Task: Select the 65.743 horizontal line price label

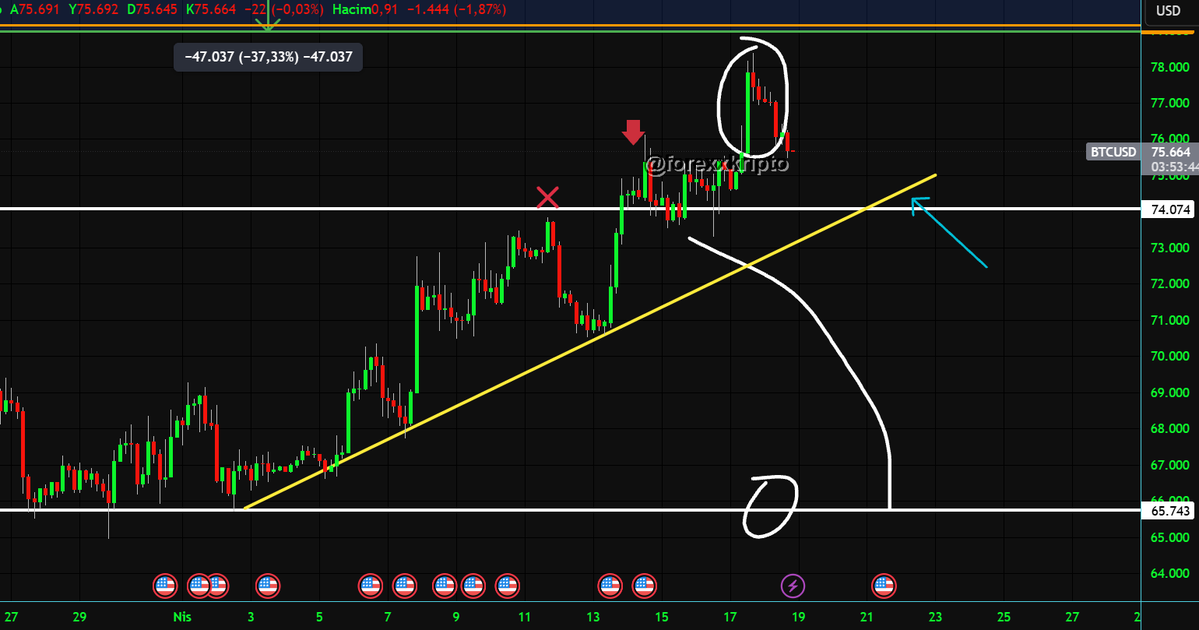Action: tap(1170, 511)
